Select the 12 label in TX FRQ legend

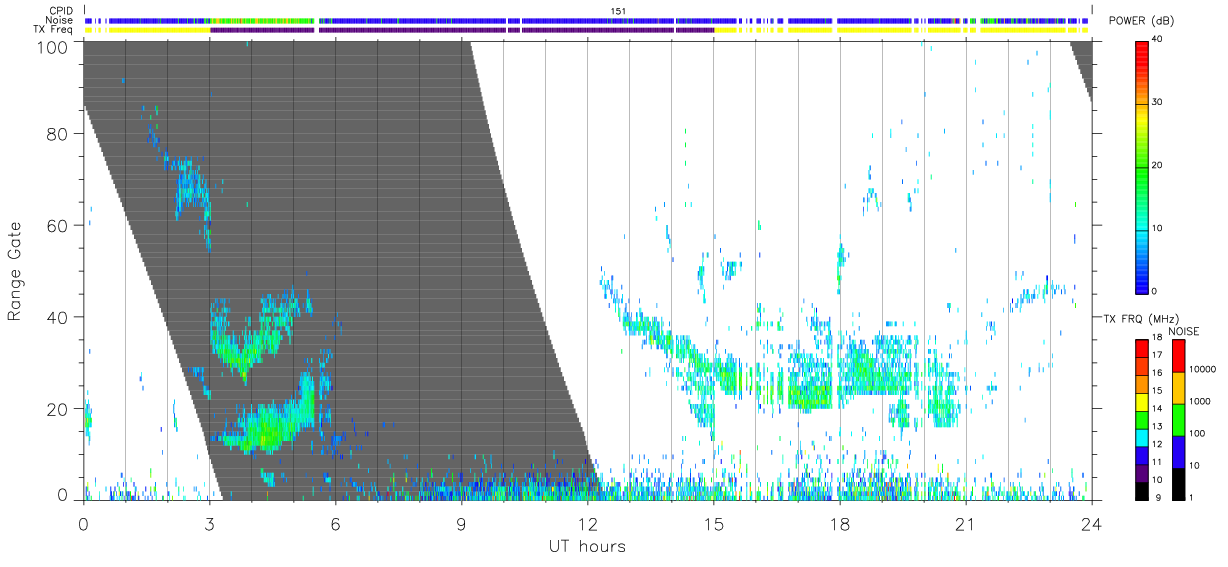(1157, 444)
